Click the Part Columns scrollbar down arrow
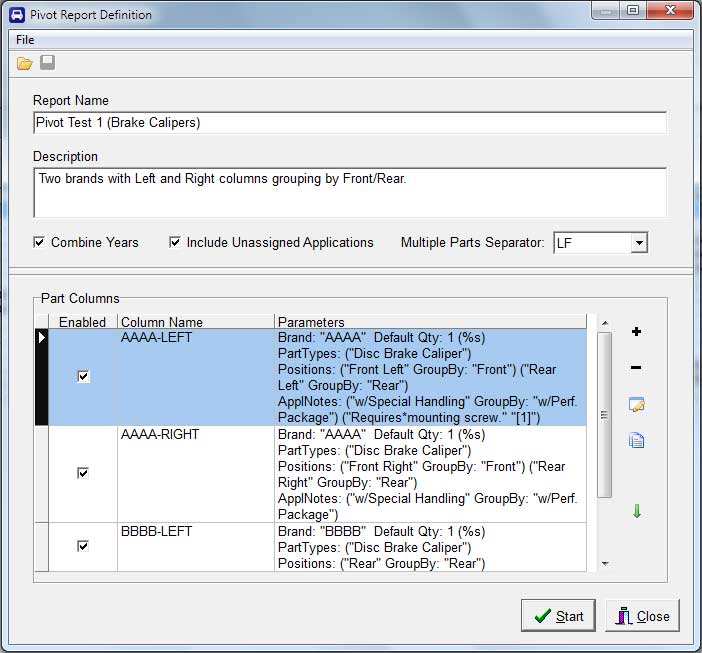 [604, 564]
